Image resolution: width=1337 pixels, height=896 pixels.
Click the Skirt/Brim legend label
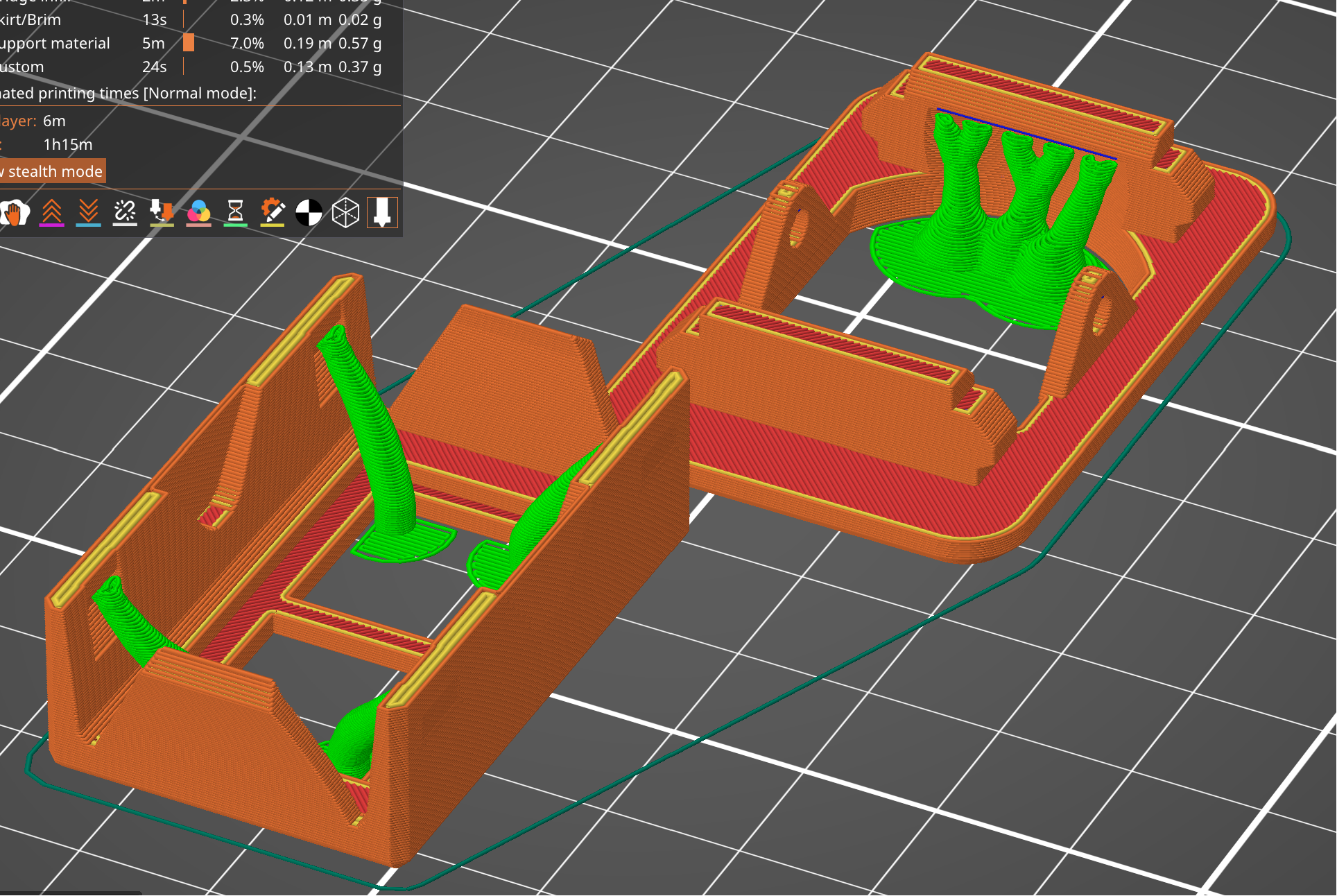[x=31, y=20]
